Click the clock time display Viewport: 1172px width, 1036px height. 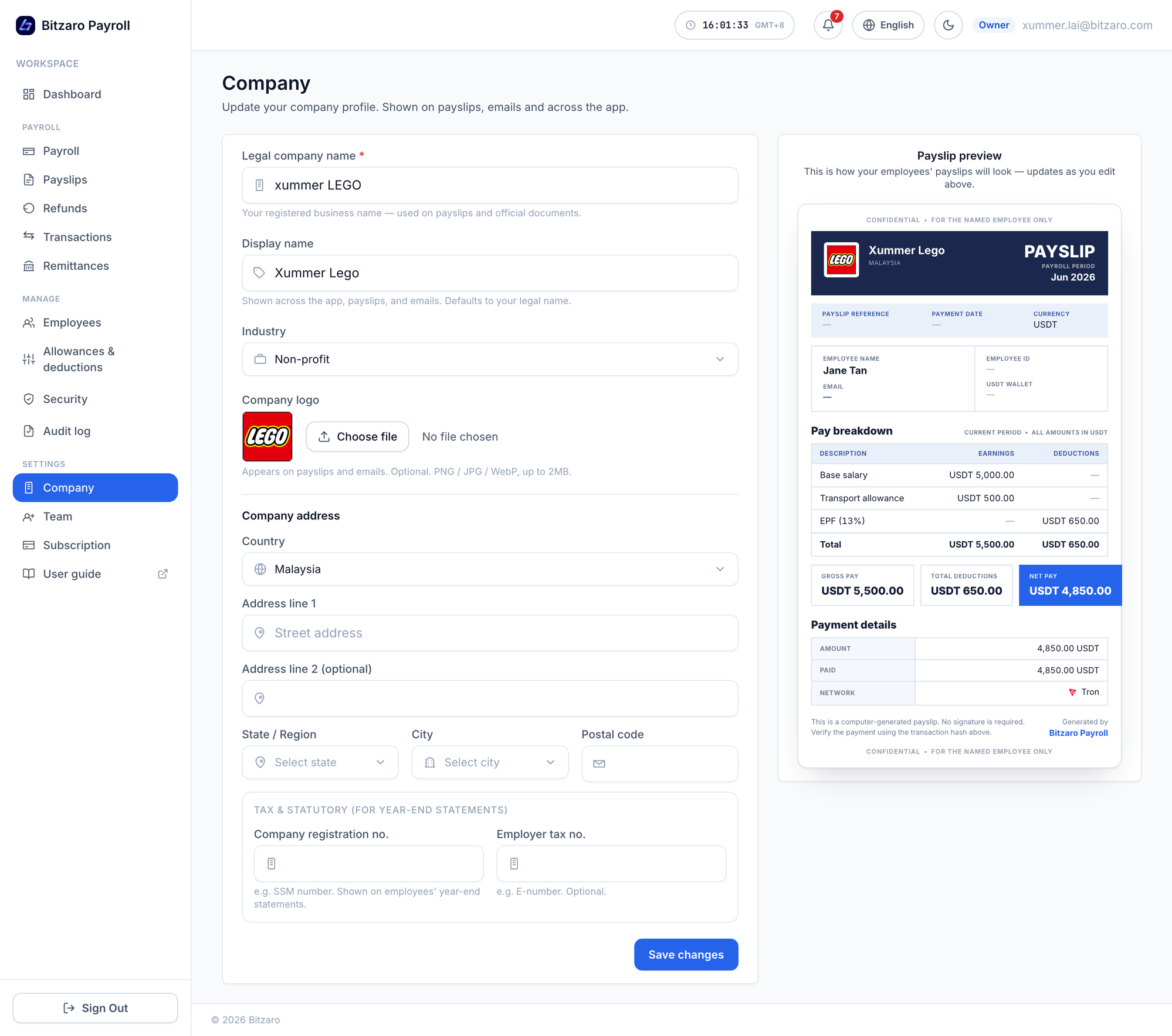(734, 25)
